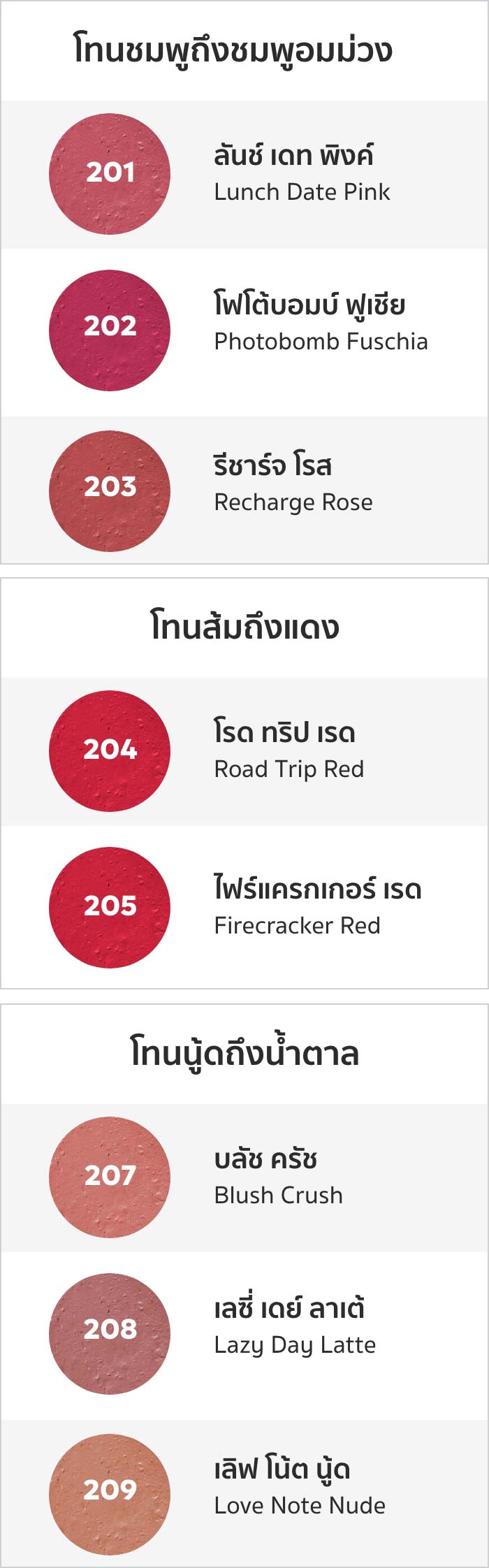Click the โทนส้มถึงแดง section heading
Screen dimensions: 489x1568
pyautogui.click(x=245, y=626)
